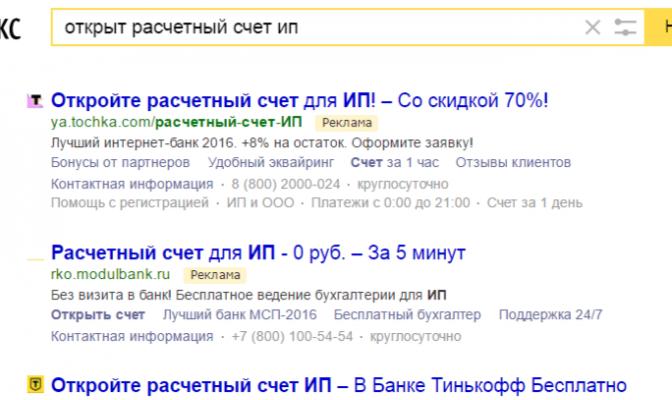672x400 pixels.
Task: Click 'Помощь с регистрацией' text
Action: coord(130,202)
